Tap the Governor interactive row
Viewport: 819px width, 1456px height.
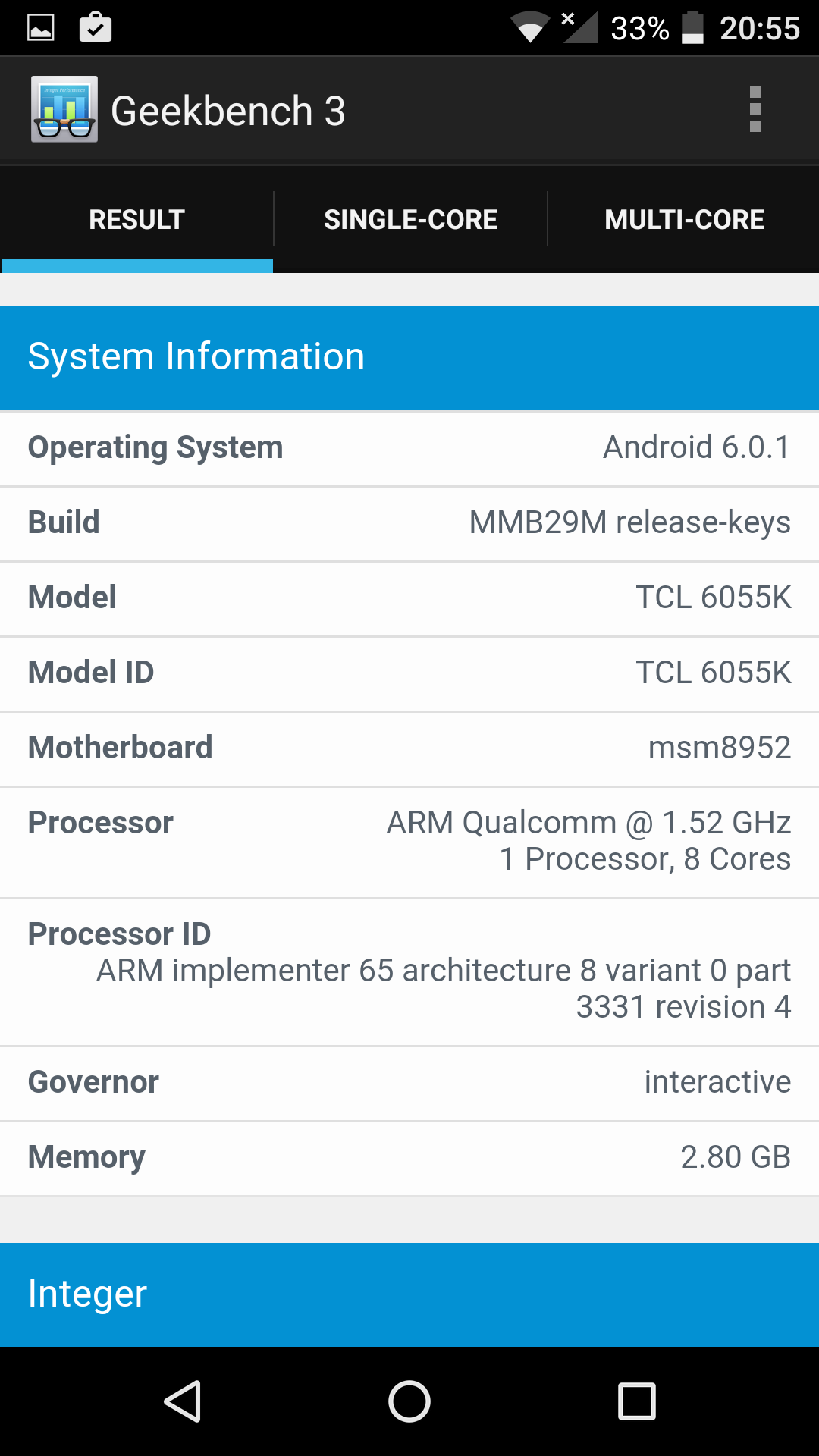pyautogui.click(x=409, y=1083)
